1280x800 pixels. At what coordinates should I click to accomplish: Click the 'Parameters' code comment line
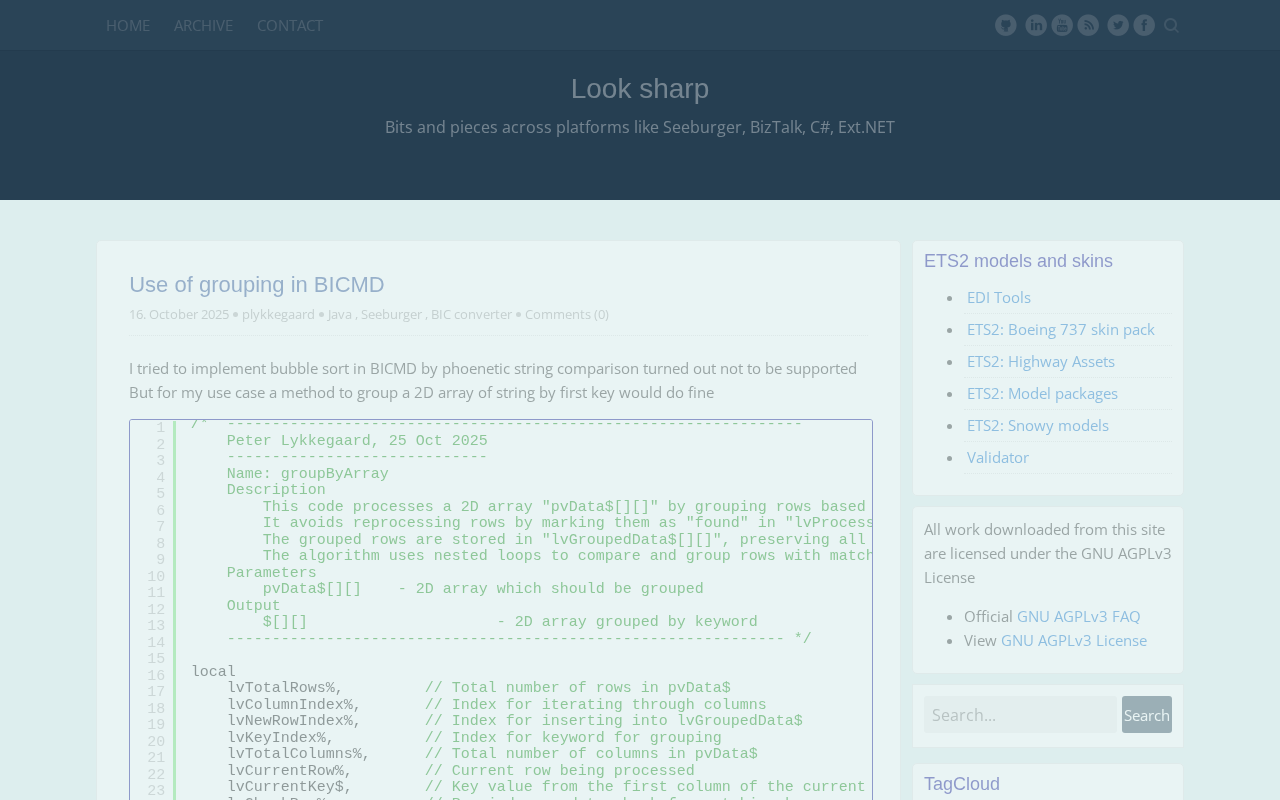(x=272, y=573)
